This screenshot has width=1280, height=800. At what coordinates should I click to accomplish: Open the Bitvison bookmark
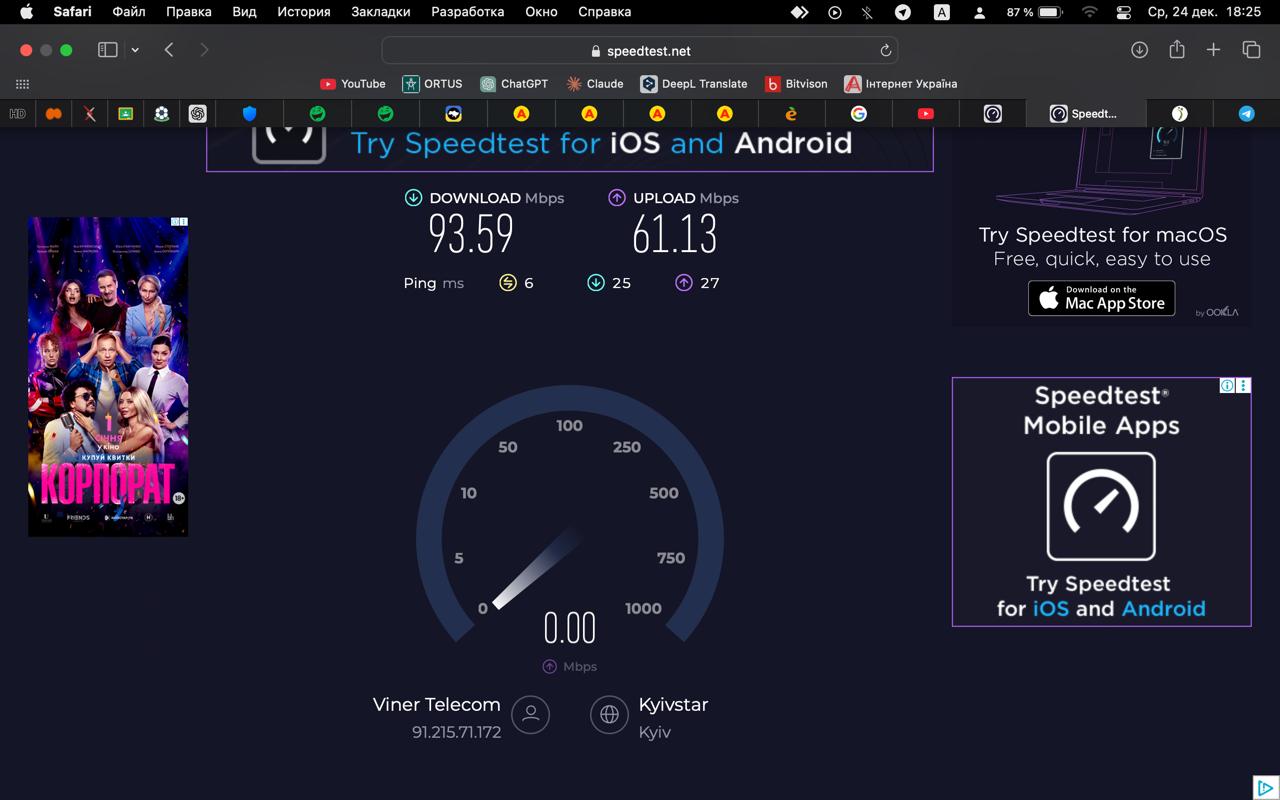(796, 84)
